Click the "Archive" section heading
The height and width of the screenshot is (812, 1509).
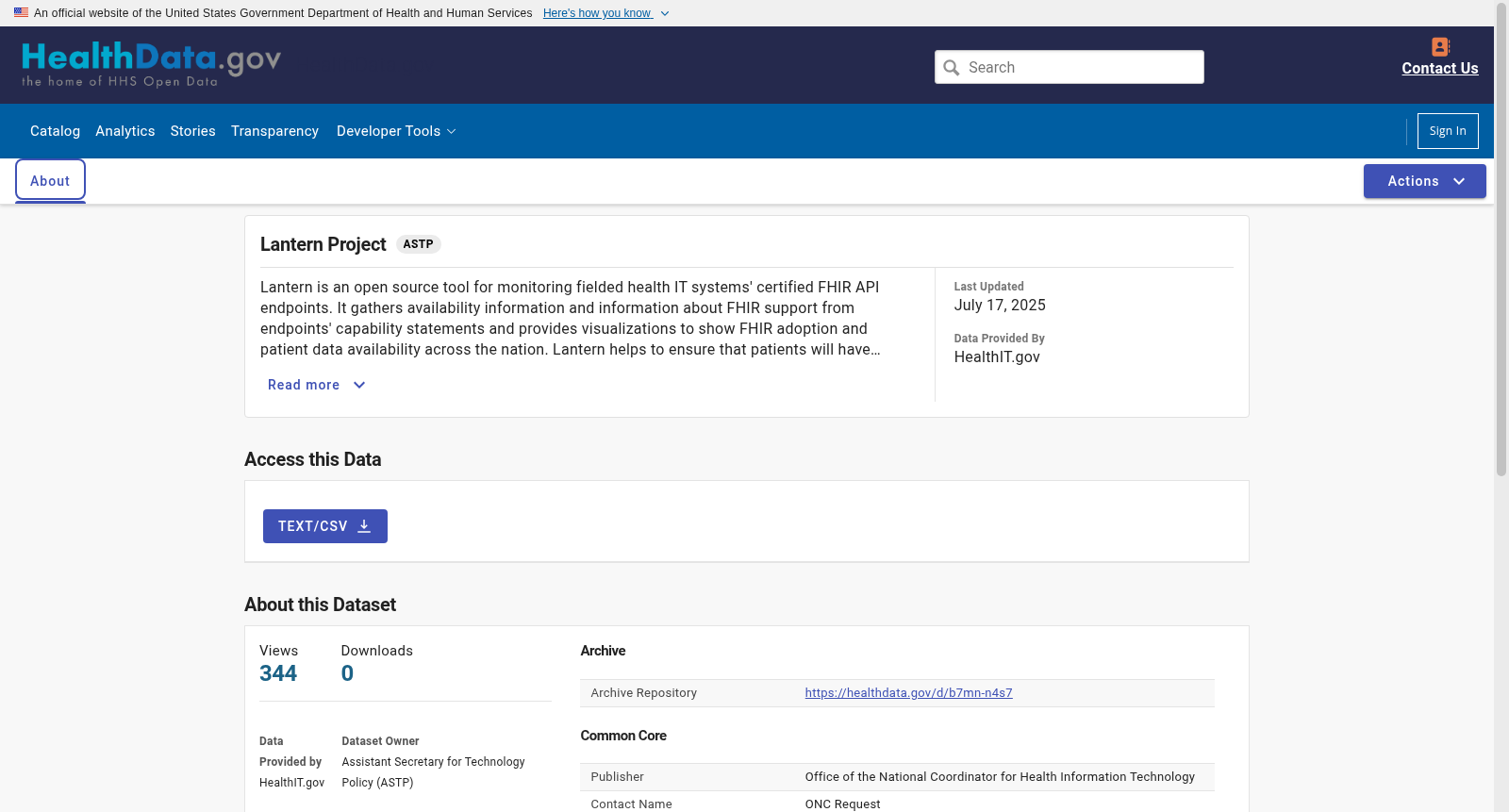pos(603,651)
